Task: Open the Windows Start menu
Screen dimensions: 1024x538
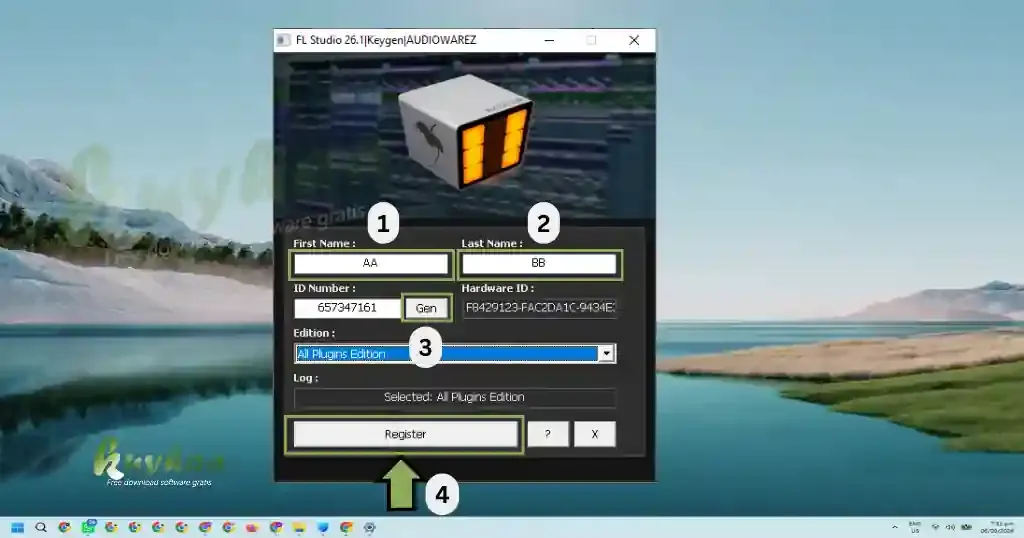Action: point(18,528)
